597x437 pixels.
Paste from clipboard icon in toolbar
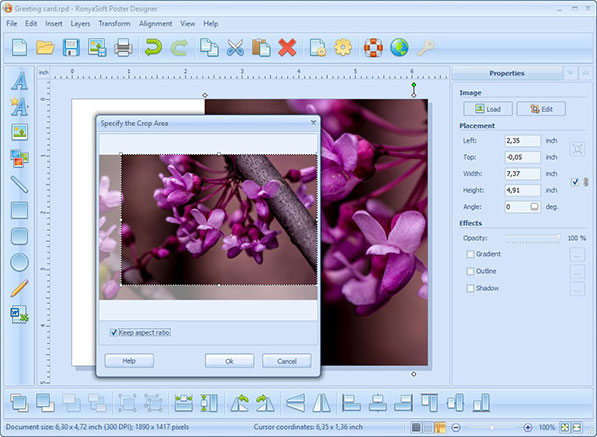(x=261, y=48)
